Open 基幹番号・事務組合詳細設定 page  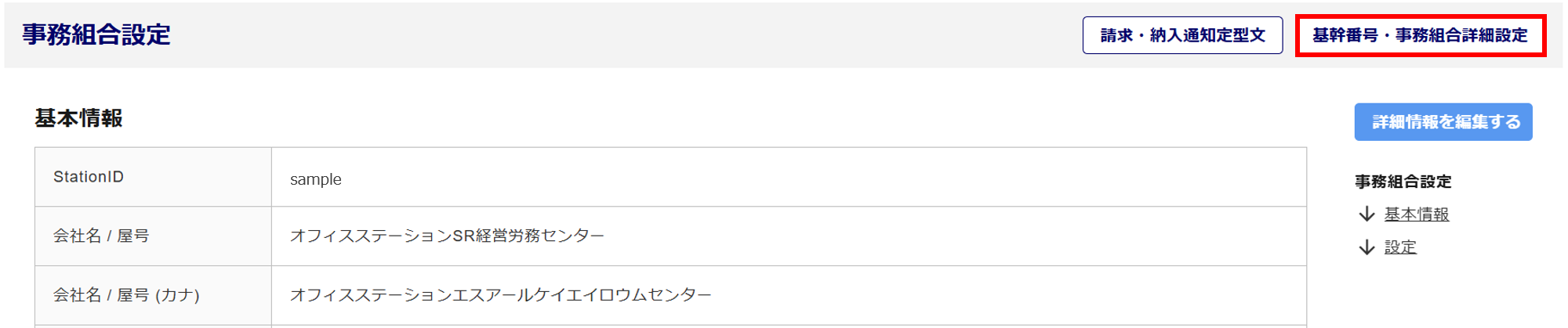click(1420, 35)
